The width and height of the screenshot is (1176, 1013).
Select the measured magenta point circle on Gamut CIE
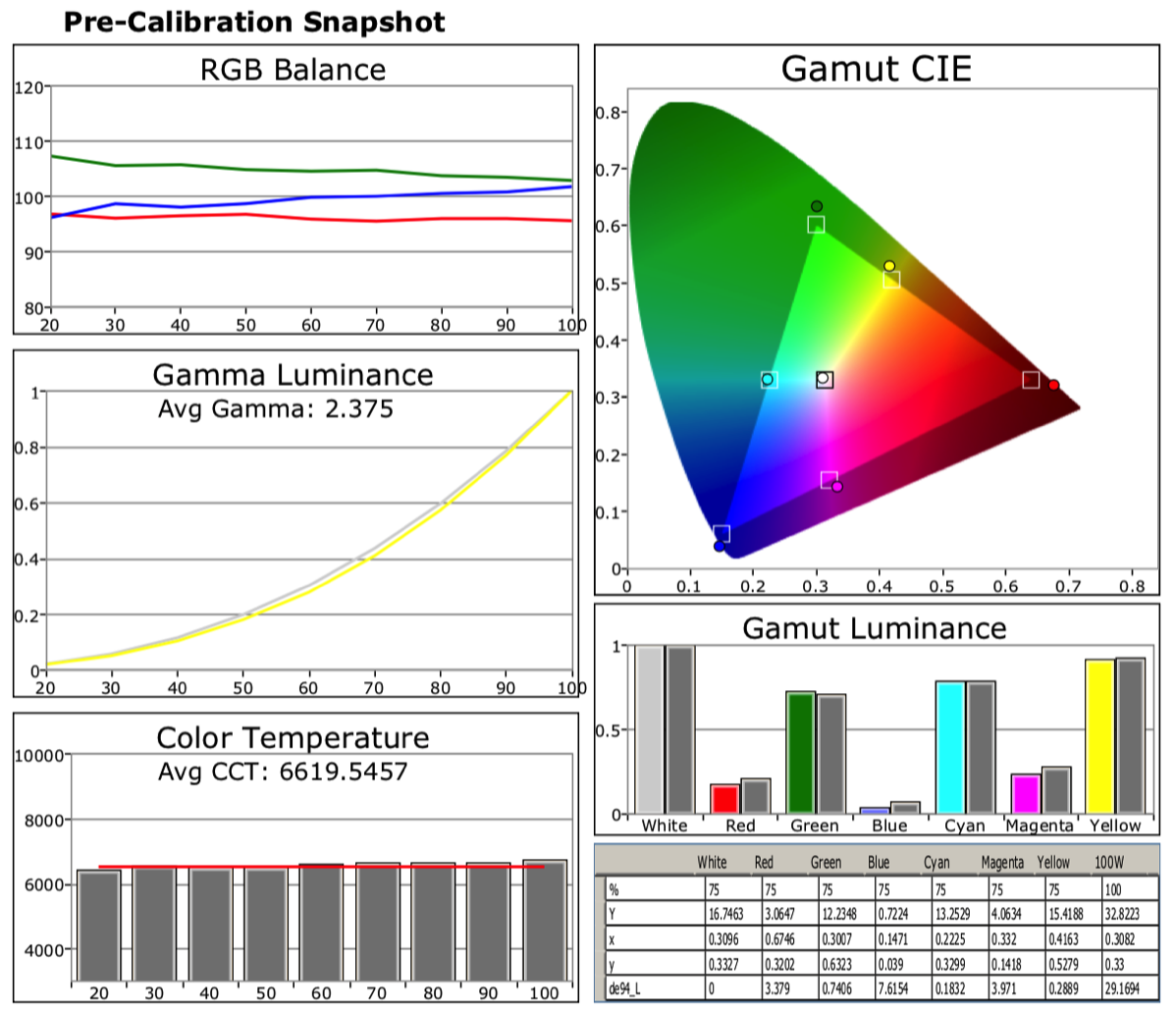point(837,487)
